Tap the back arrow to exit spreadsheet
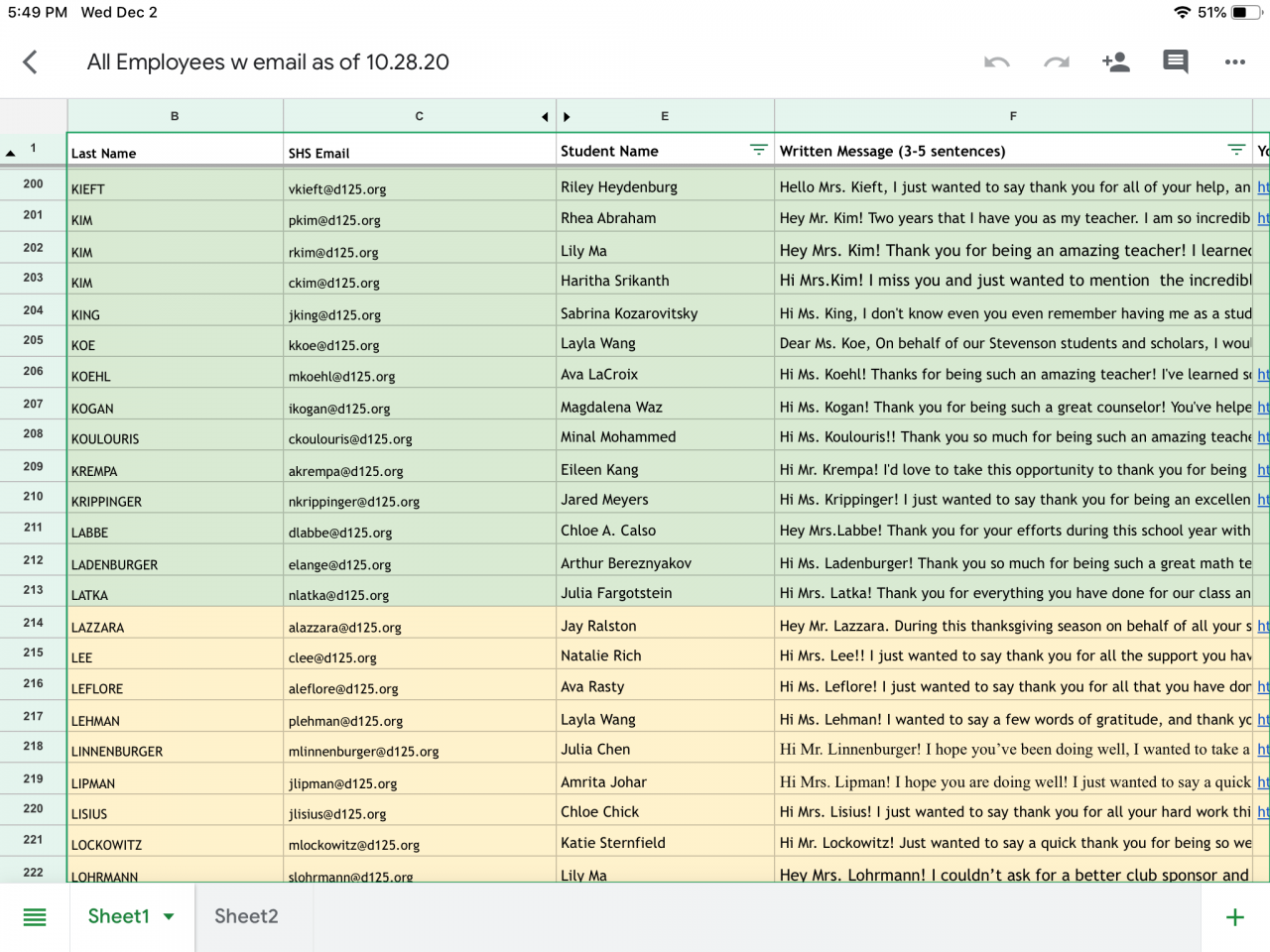This screenshot has width=1270, height=952. click(x=30, y=62)
